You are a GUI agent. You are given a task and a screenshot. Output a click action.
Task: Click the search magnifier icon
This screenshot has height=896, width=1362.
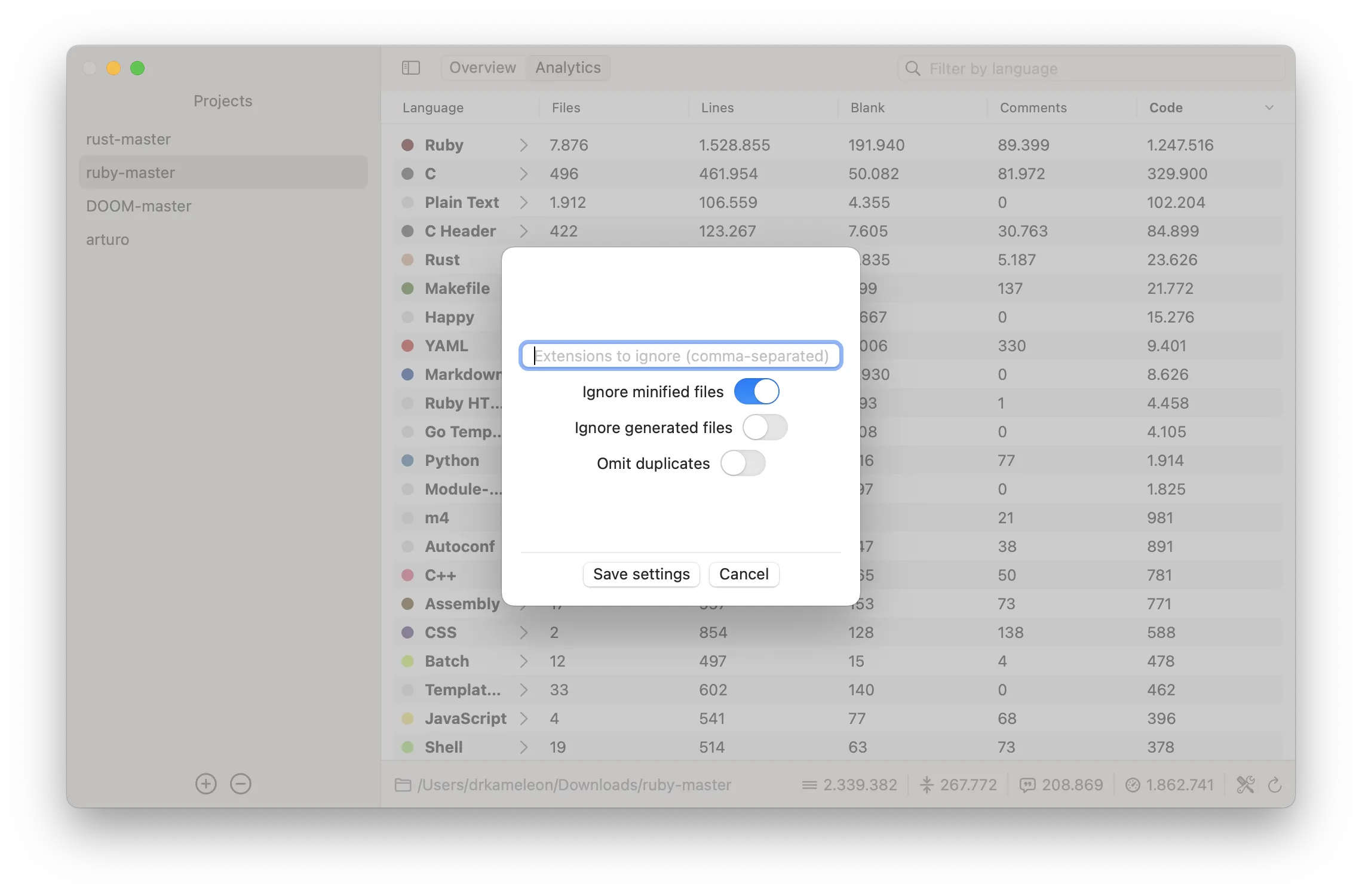913,69
